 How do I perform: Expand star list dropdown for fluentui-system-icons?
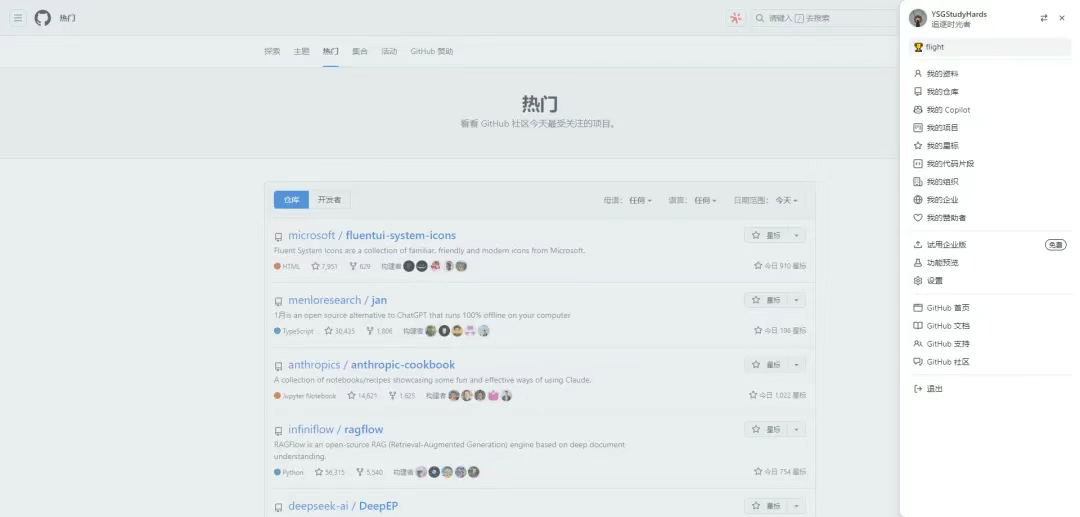click(x=796, y=235)
